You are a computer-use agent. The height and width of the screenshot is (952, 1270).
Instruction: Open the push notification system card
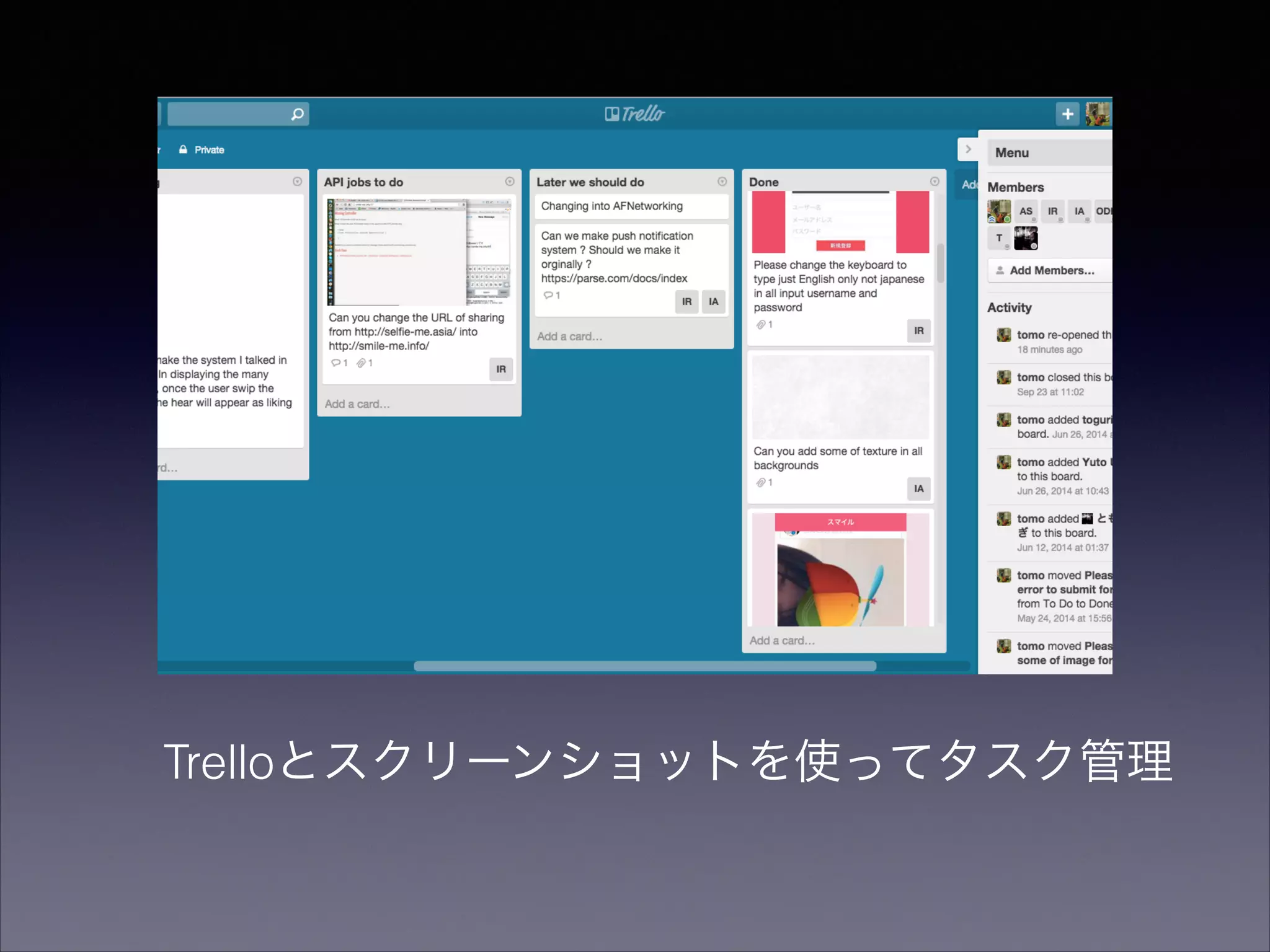(x=631, y=270)
